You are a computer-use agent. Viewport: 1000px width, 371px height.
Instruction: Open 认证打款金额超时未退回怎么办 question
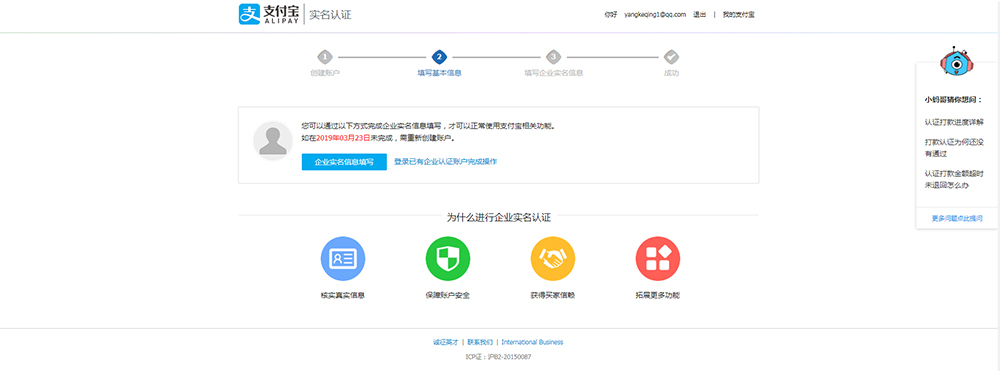(x=954, y=179)
